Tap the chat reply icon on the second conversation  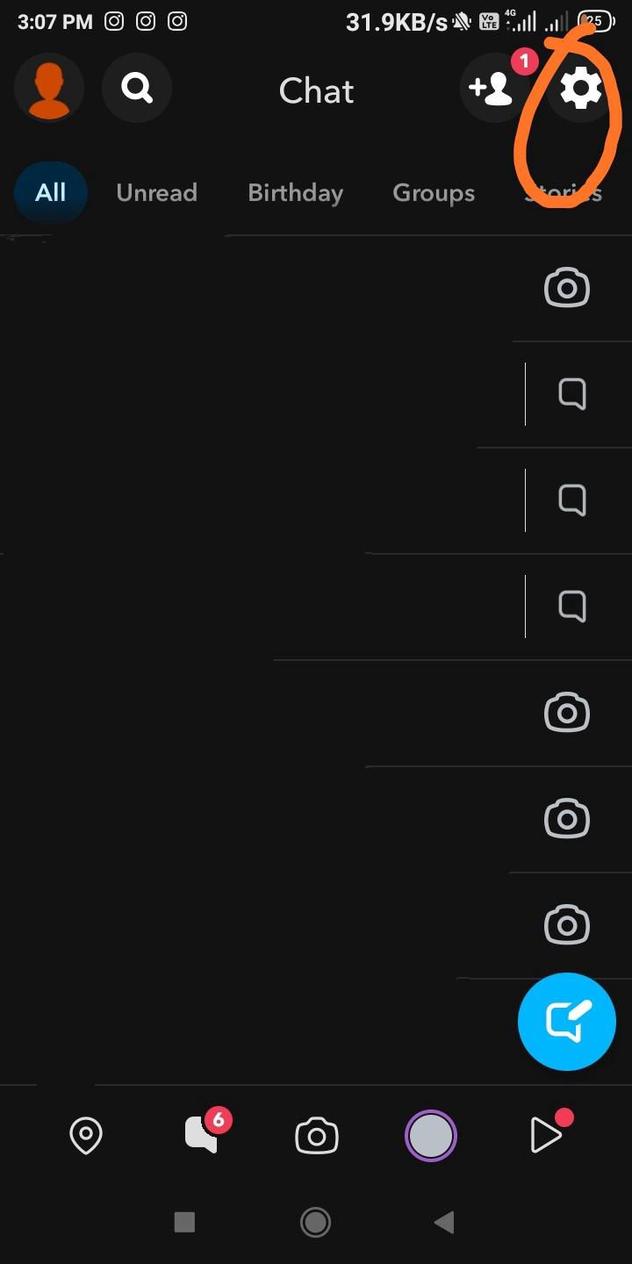pos(572,394)
